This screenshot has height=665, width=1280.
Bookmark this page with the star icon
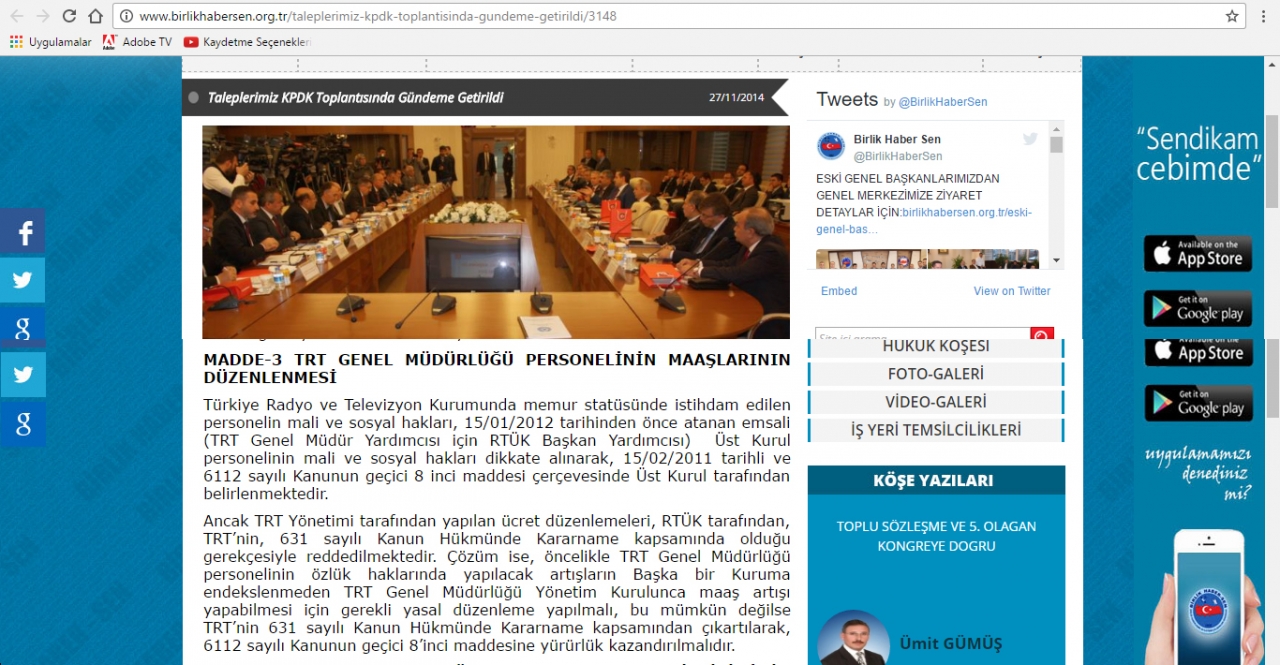click(1232, 16)
